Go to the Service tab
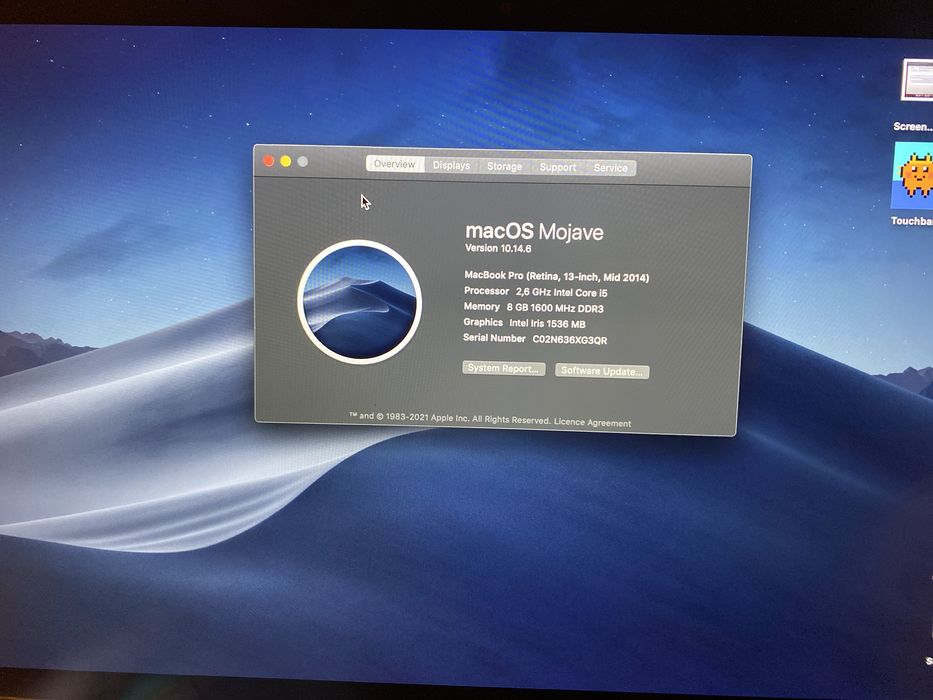The width and height of the screenshot is (933, 700). 610,168
